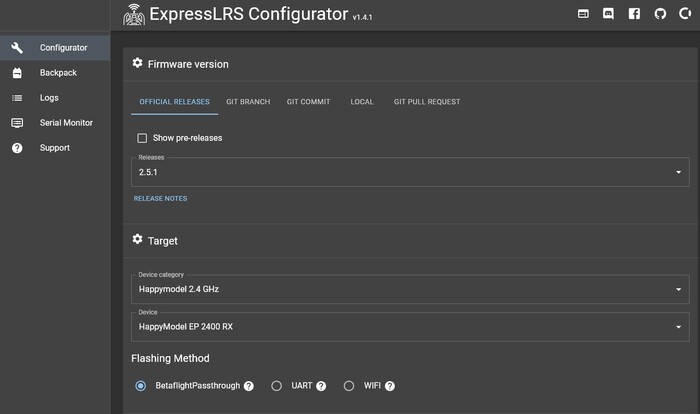Open the GitHub icon in header
The image size is (700, 414).
(x=659, y=14)
